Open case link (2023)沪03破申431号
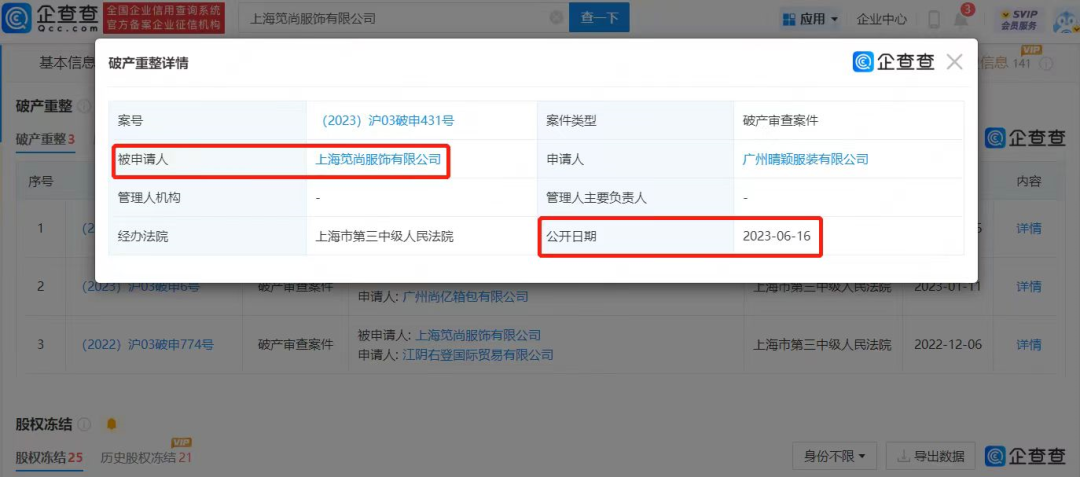 tap(385, 120)
